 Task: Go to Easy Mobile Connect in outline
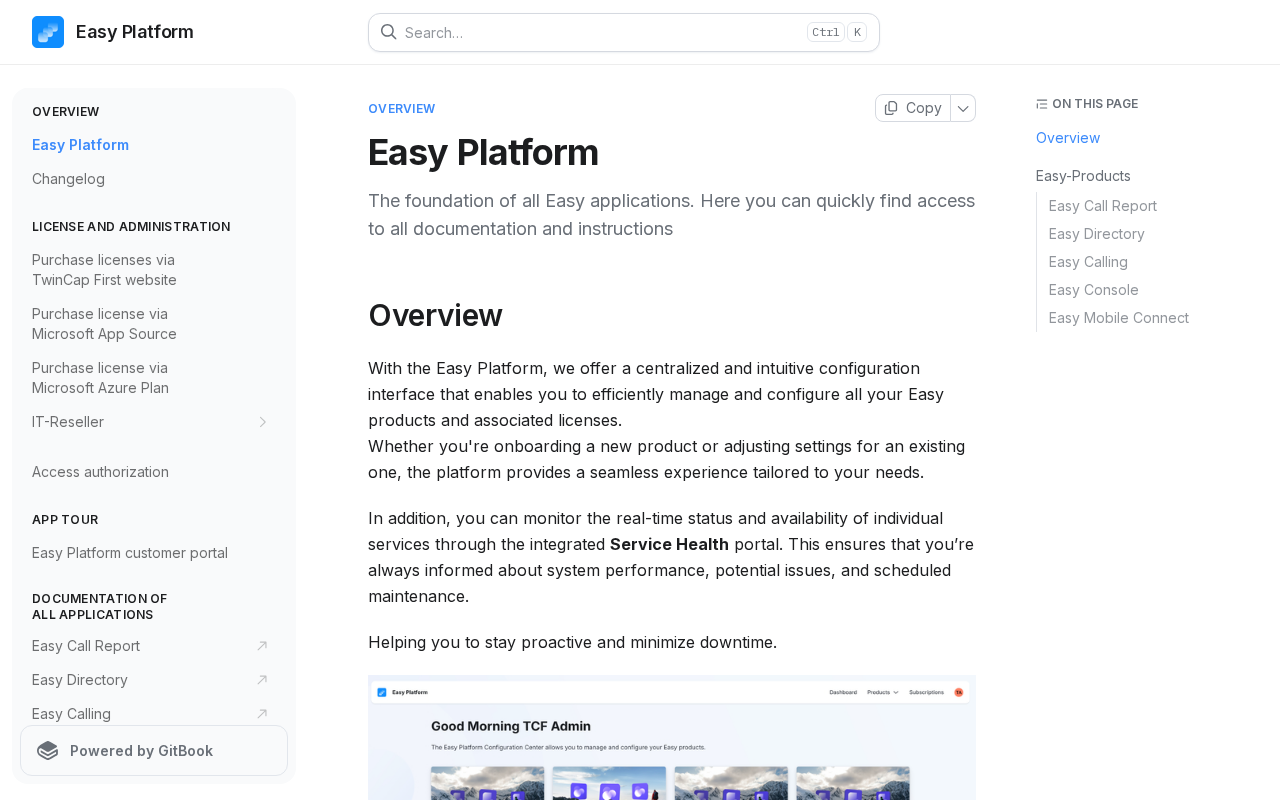1118,318
